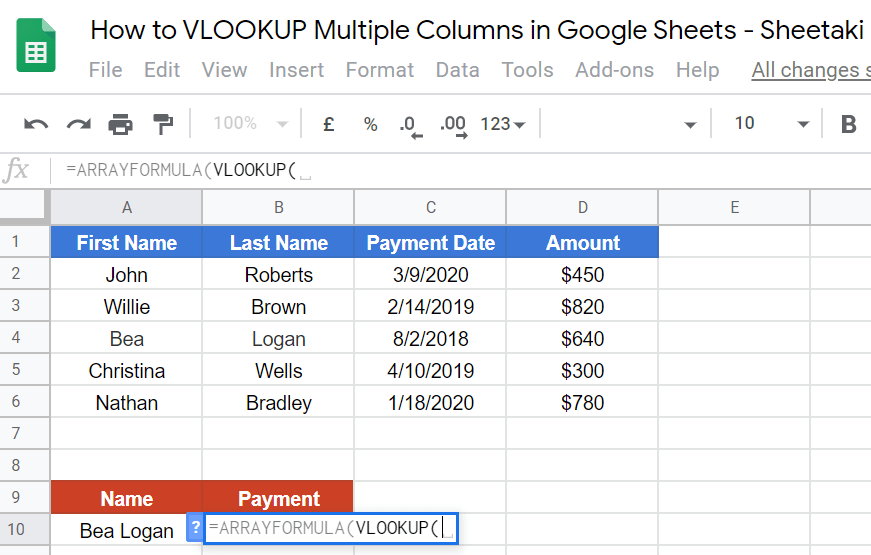Screen dimensions: 871x555
Task: Select the cell containing Wells
Action: pos(278,371)
